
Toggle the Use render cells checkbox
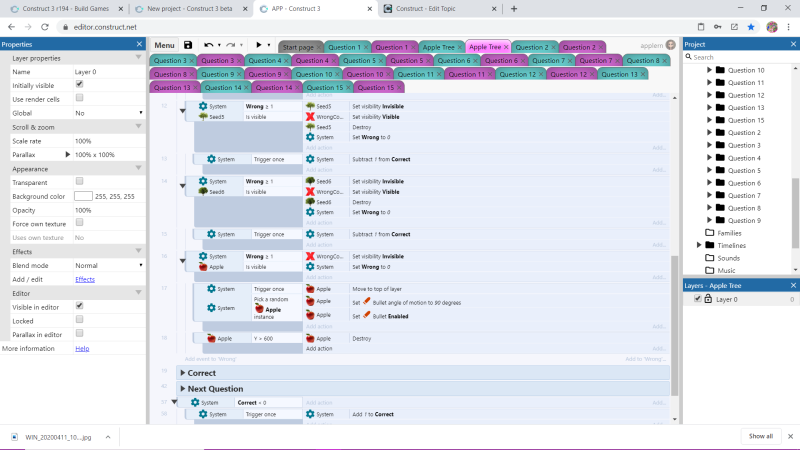(79, 97)
